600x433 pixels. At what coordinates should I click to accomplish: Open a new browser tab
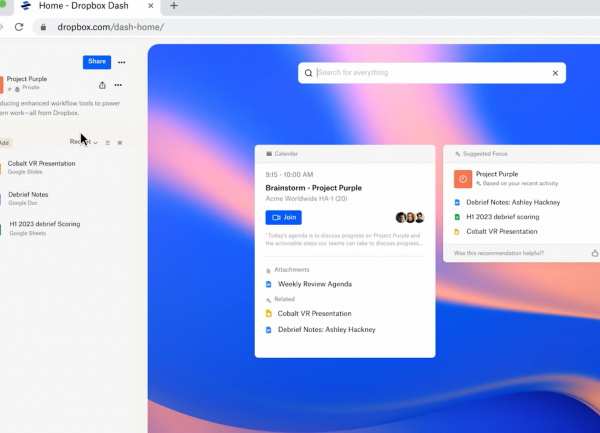174,6
